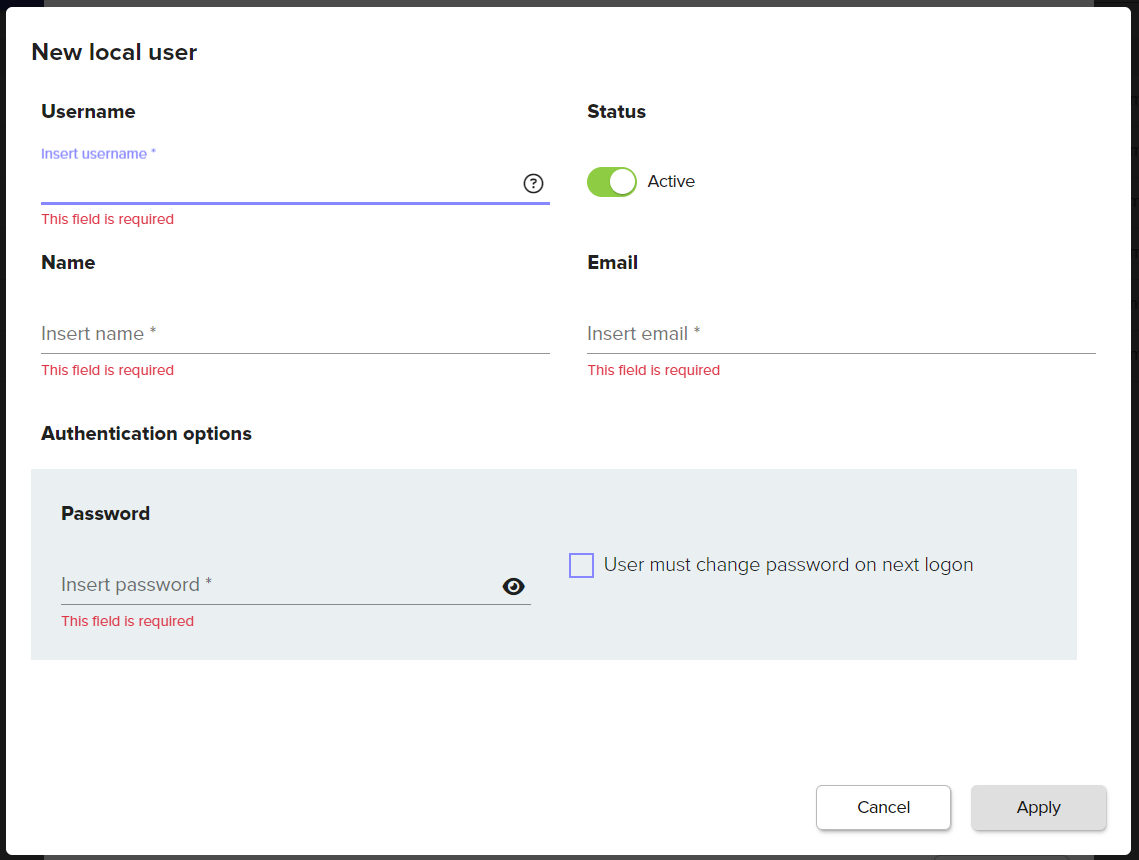The height and width of the screenshot is (860, 1139).
Task: Click the 'User must change password on next logon' text
Action: pyautogui.click(x=788, y=565)
